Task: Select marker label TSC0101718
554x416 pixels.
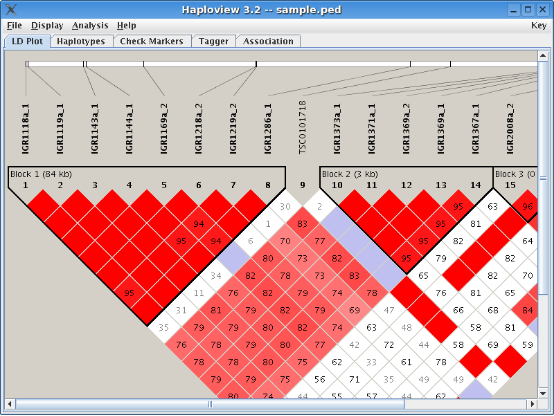Action: 302,127
